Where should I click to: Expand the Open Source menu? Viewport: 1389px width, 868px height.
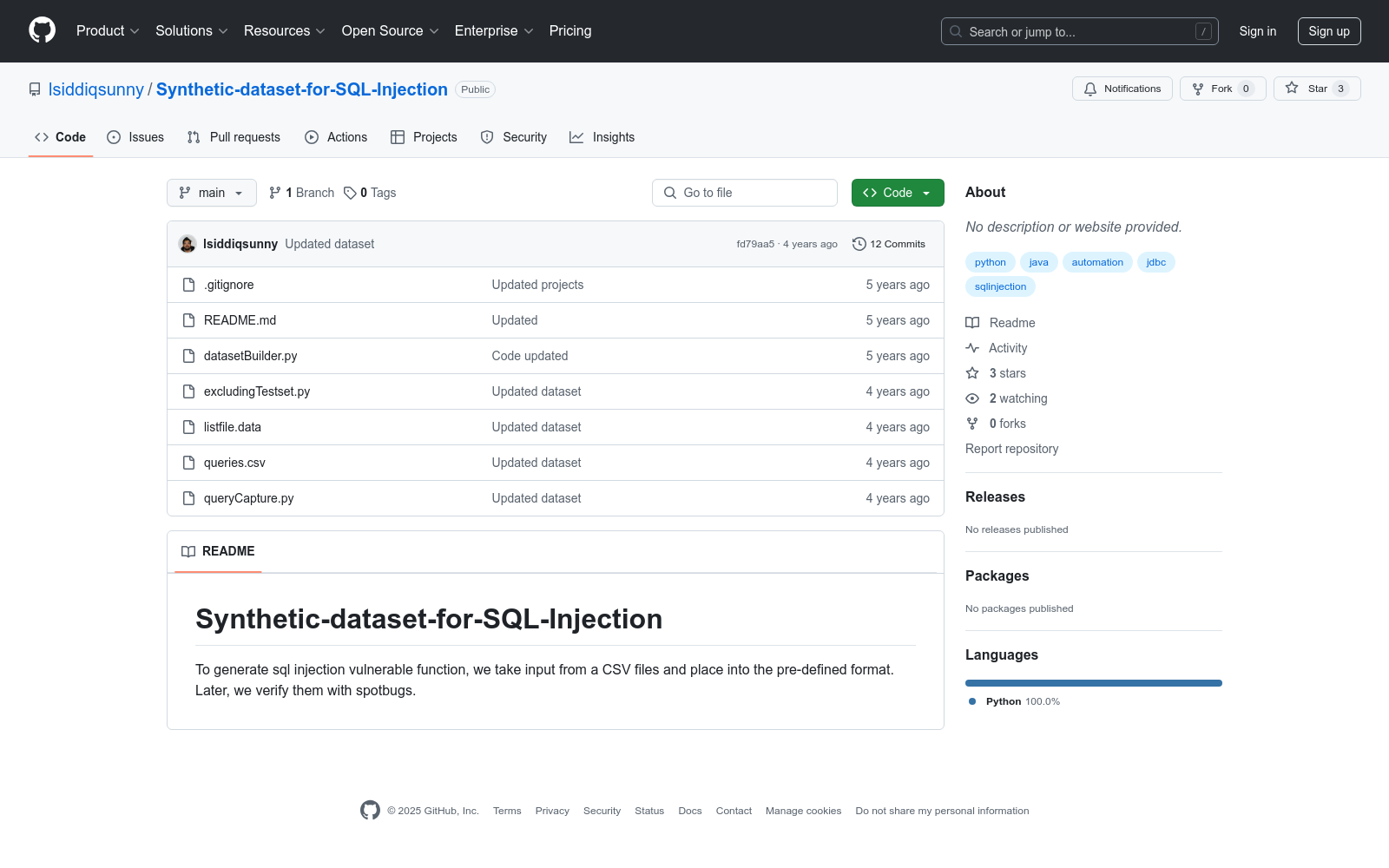(391, 30)
